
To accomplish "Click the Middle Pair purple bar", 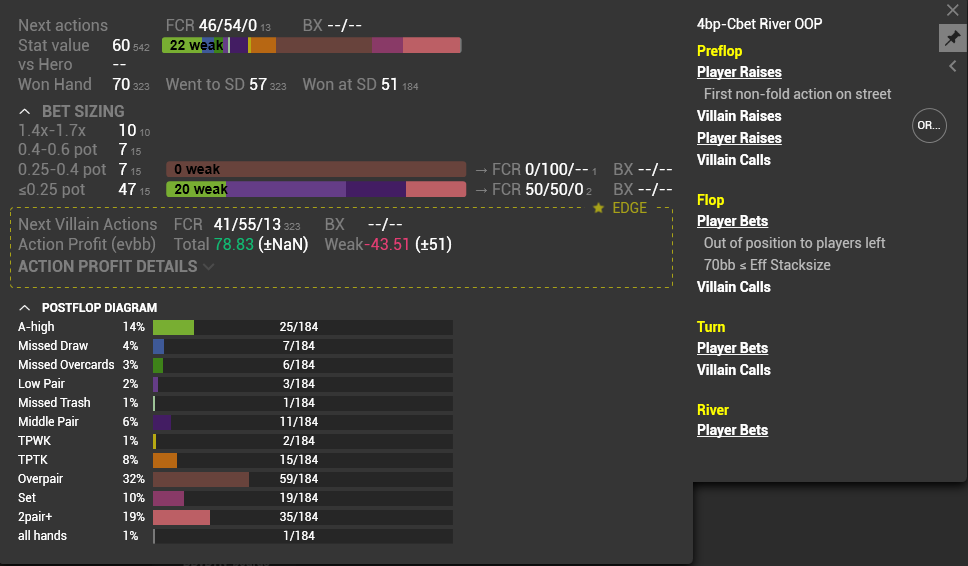I will point(162,422).
